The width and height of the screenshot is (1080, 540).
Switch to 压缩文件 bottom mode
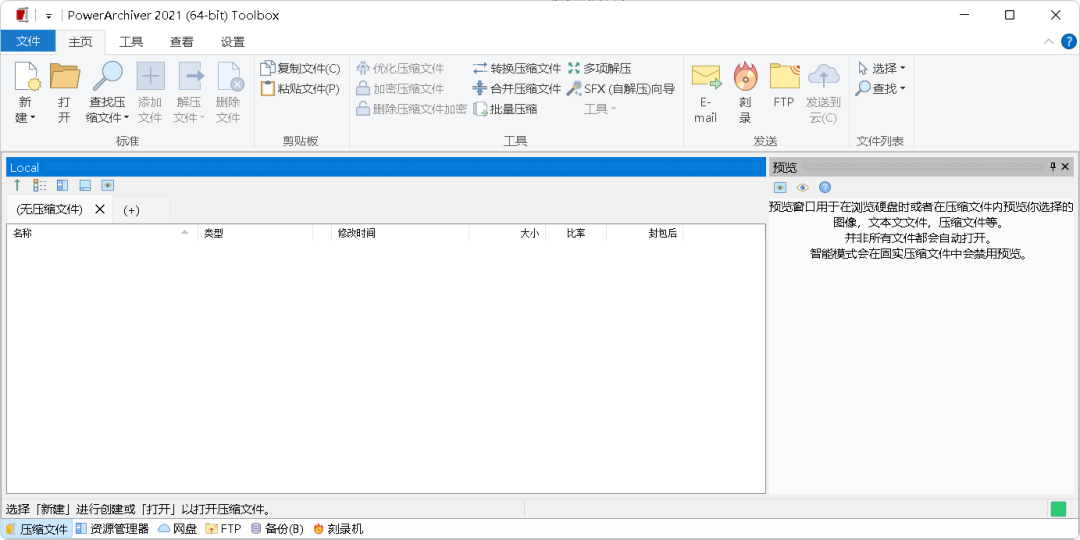(36, 529)
